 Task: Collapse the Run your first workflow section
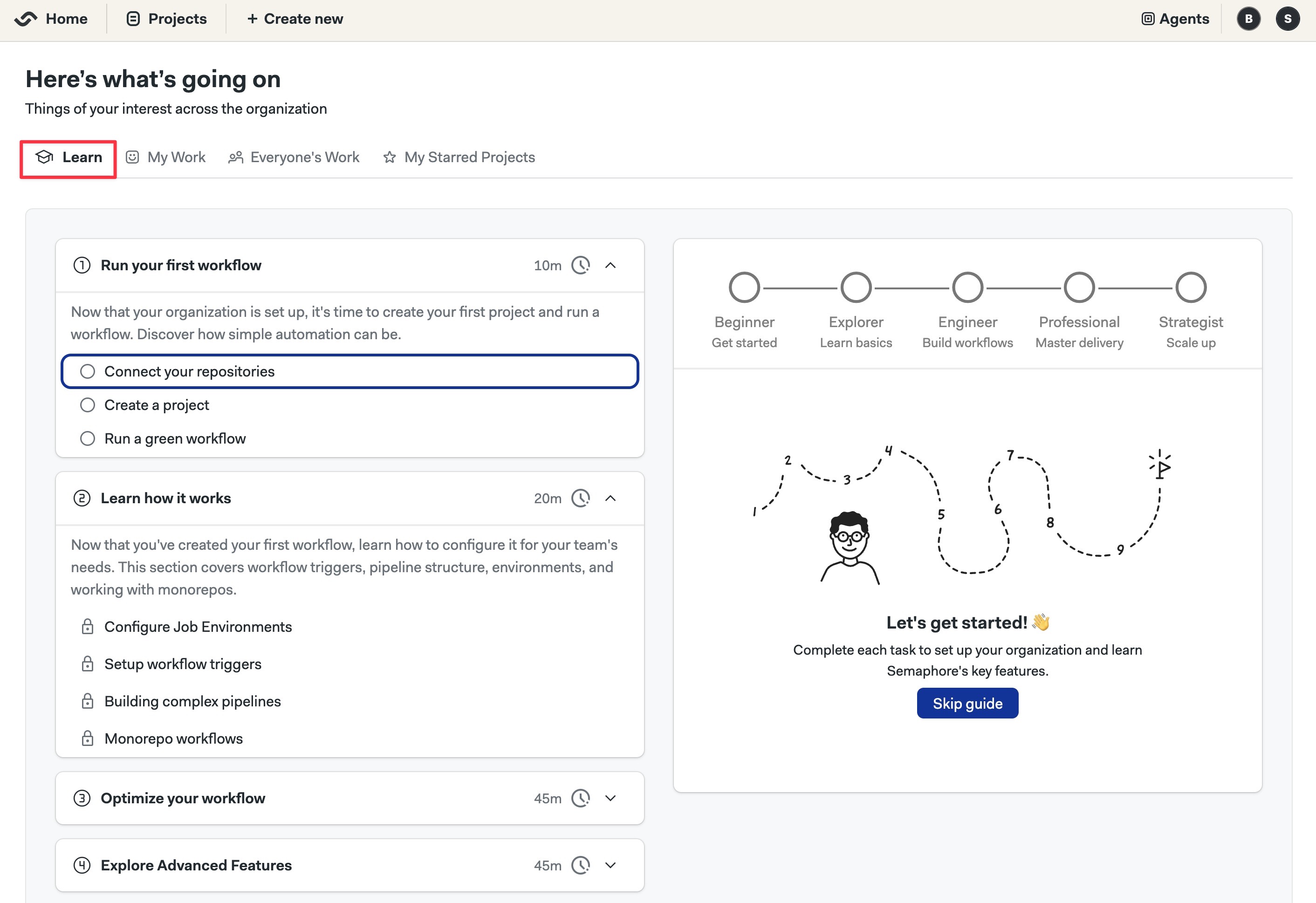coord(611,265)
